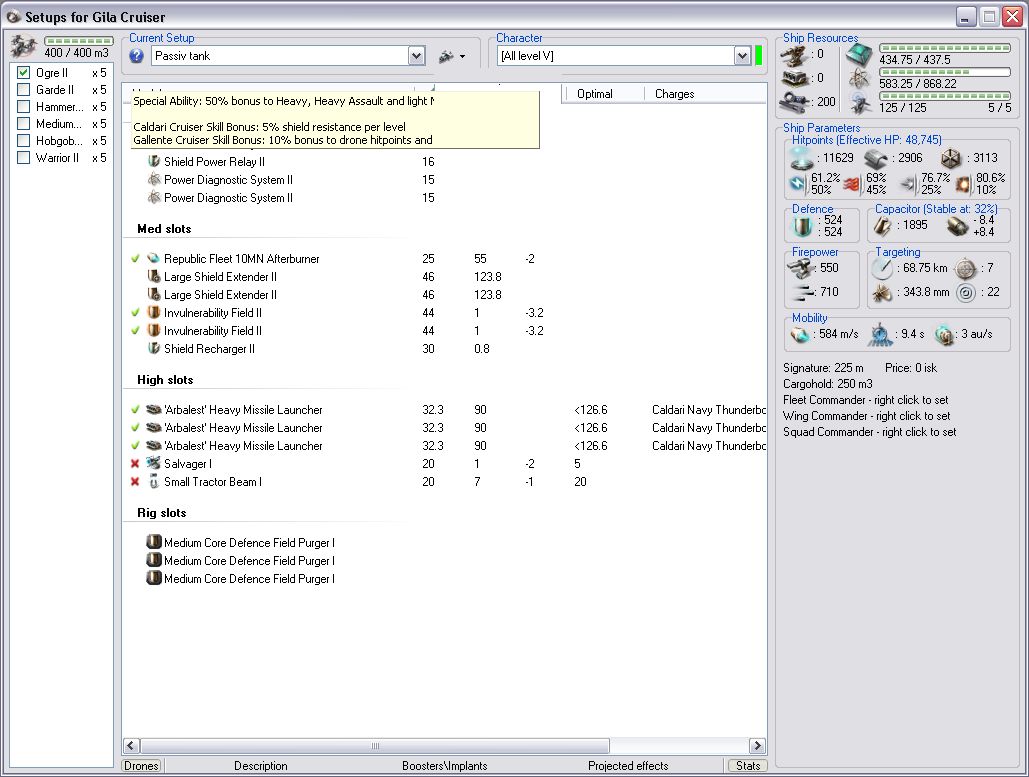
Task: Click the armor hitpoints 2906 icon
Action: [876, 159]
